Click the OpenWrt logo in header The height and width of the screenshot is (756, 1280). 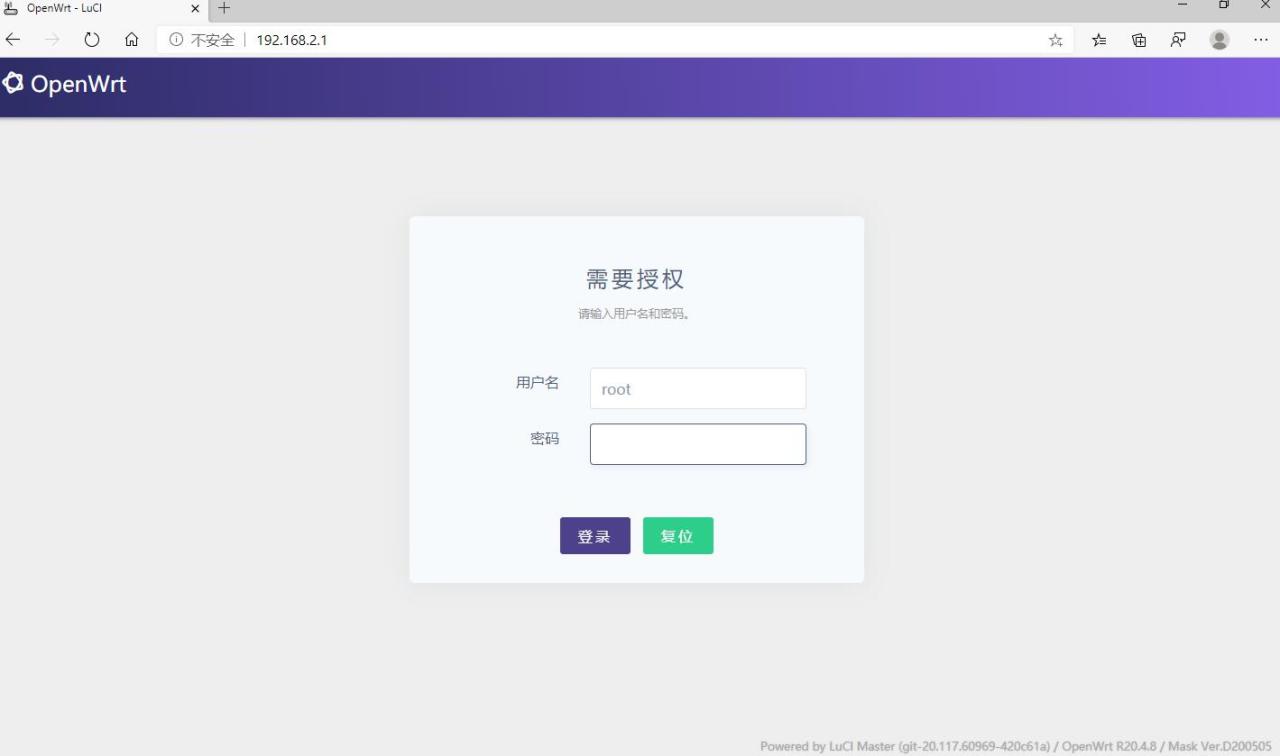(65, 84)
